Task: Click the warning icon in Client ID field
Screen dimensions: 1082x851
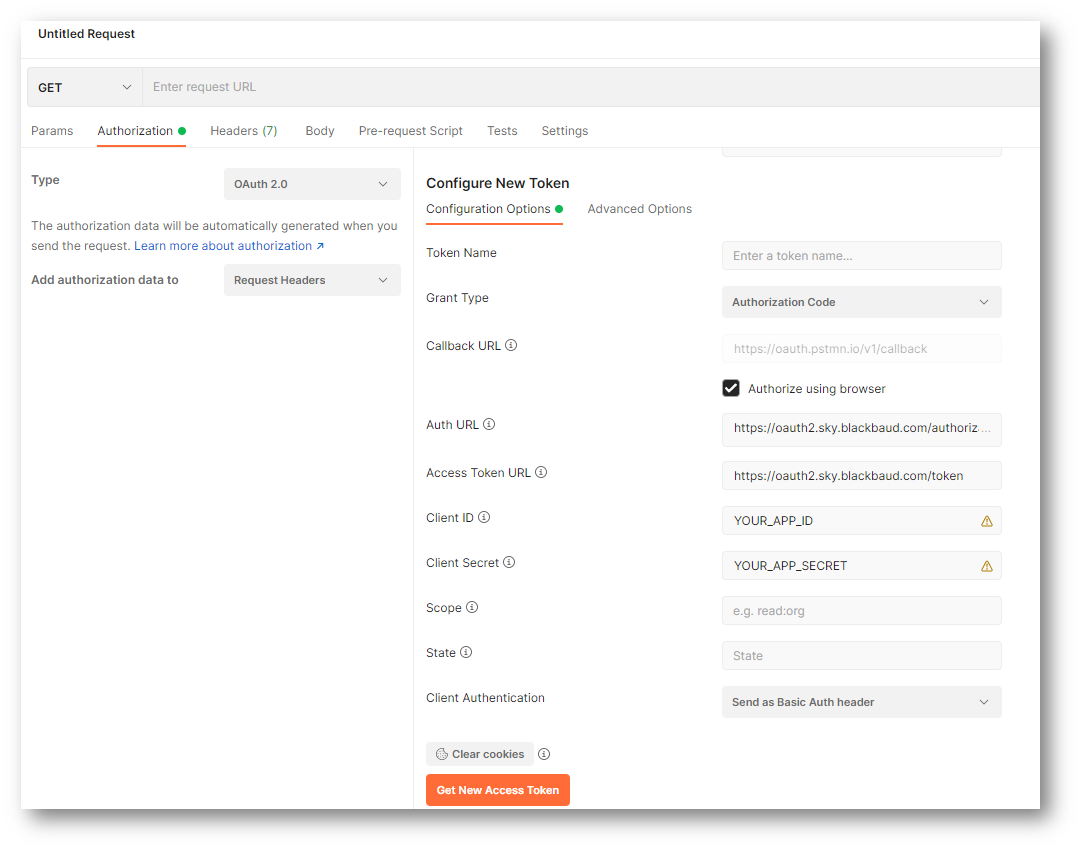Action: 987,521
